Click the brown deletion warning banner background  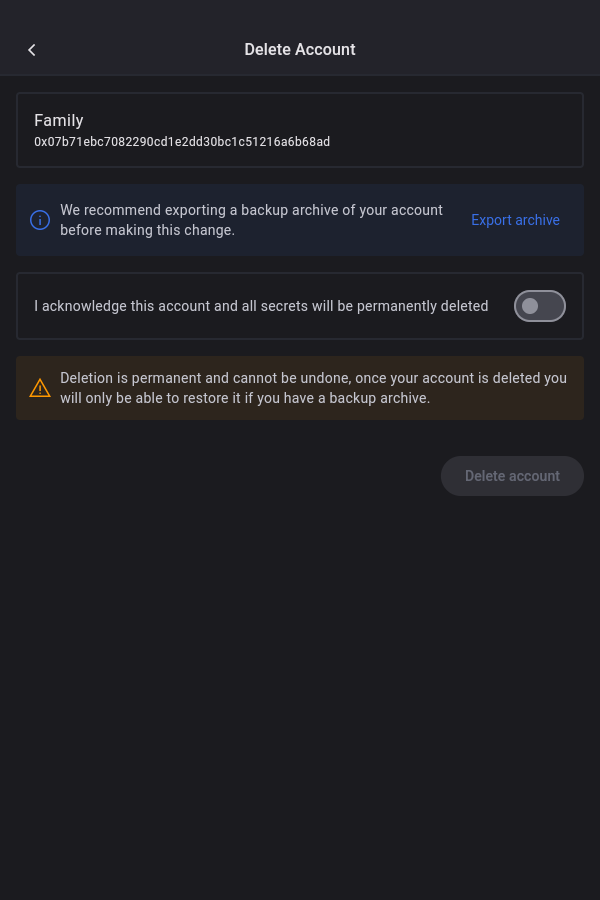(500, 408)
